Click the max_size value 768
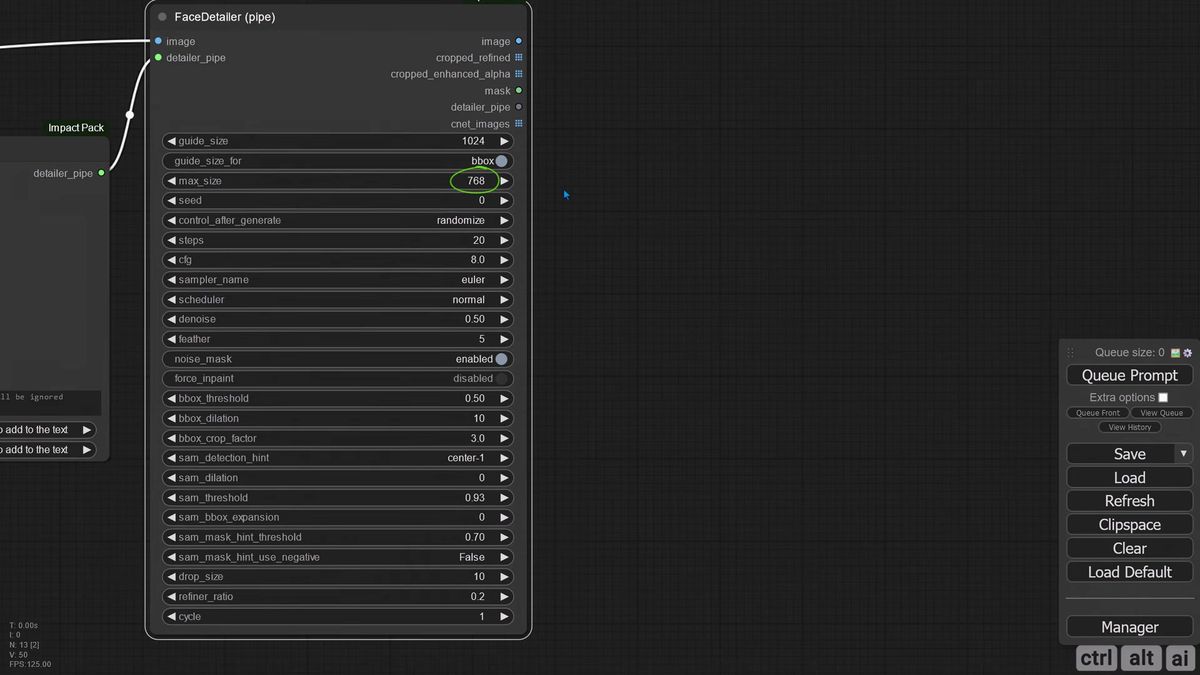The image size is (1200, 675). pos(476,181)
